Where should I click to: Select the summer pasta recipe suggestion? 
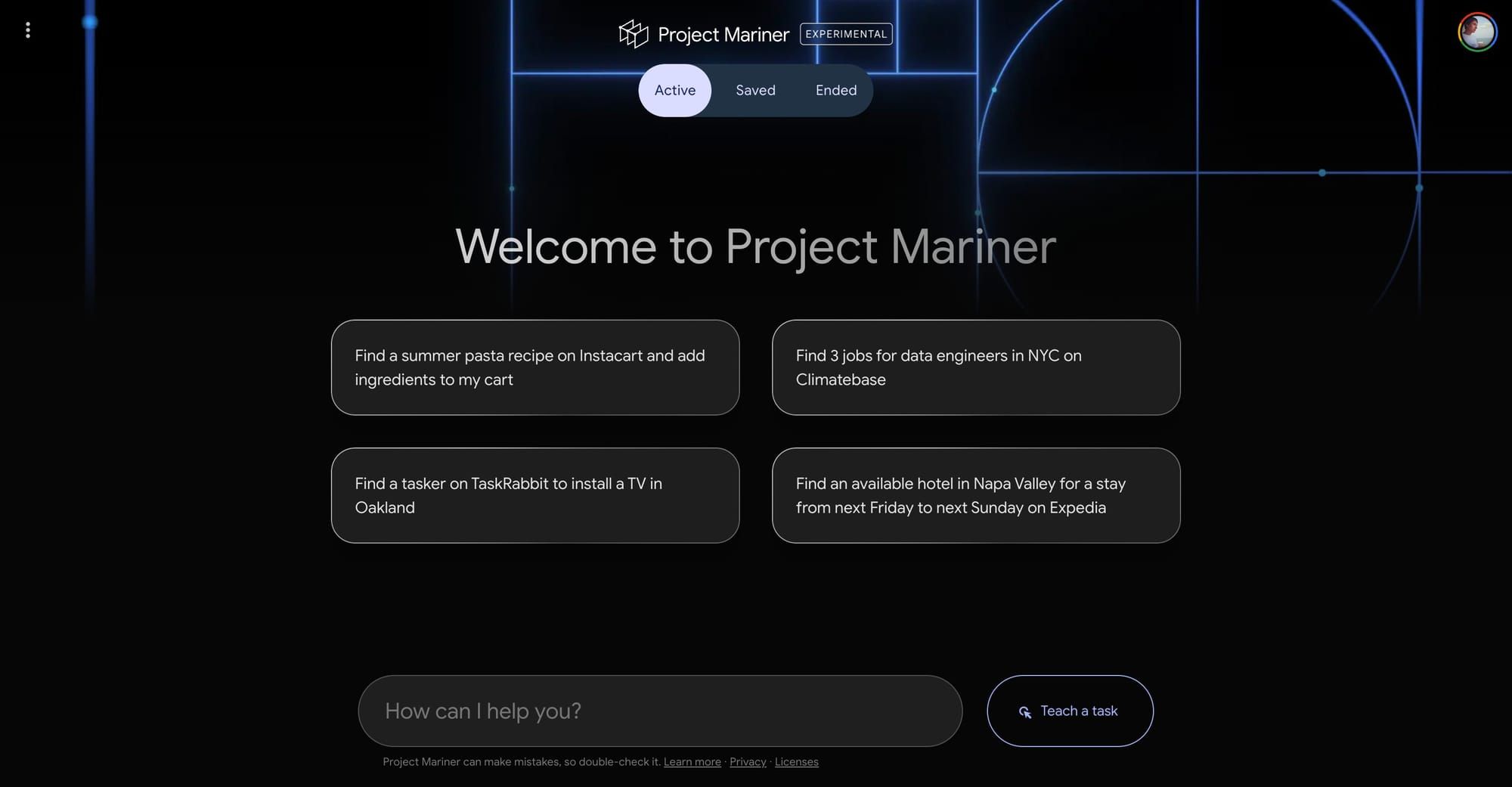pos(534,367)
